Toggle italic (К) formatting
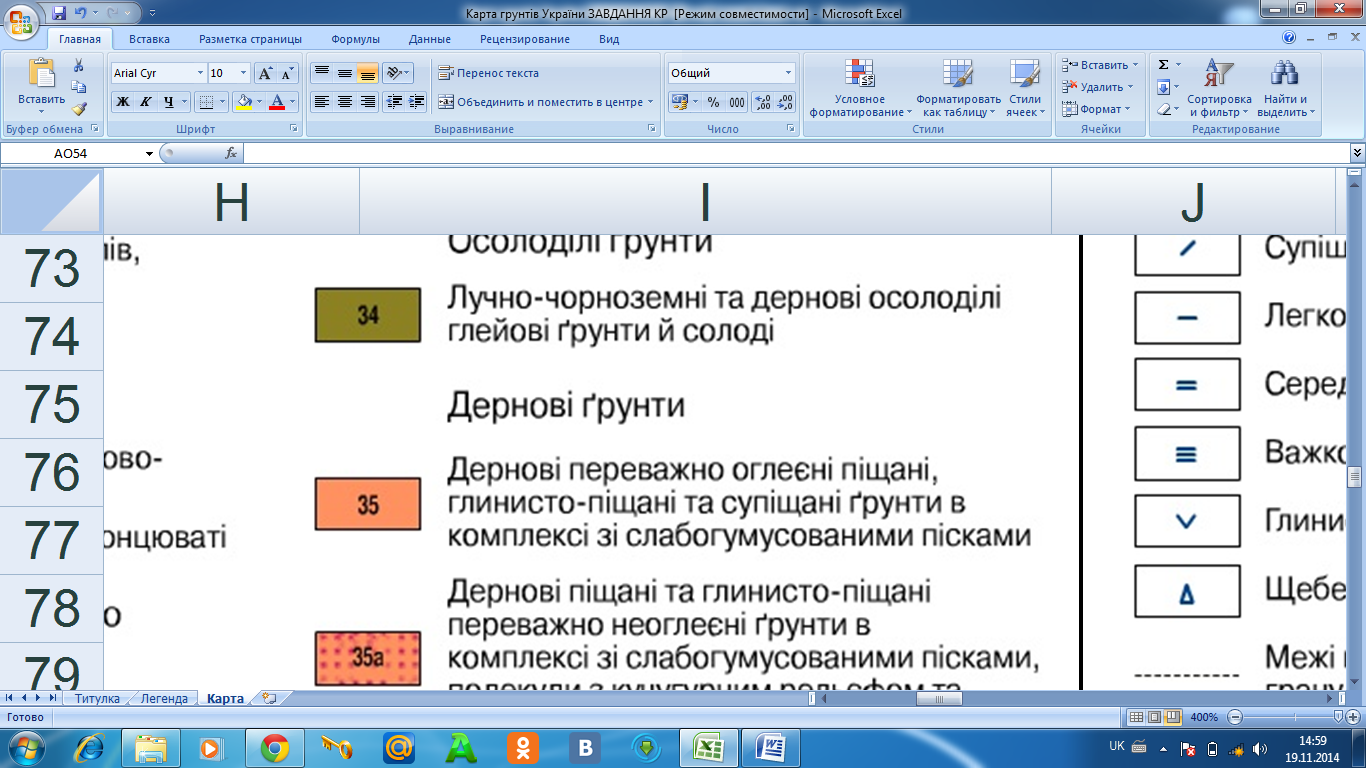 [x=146, y=102]
